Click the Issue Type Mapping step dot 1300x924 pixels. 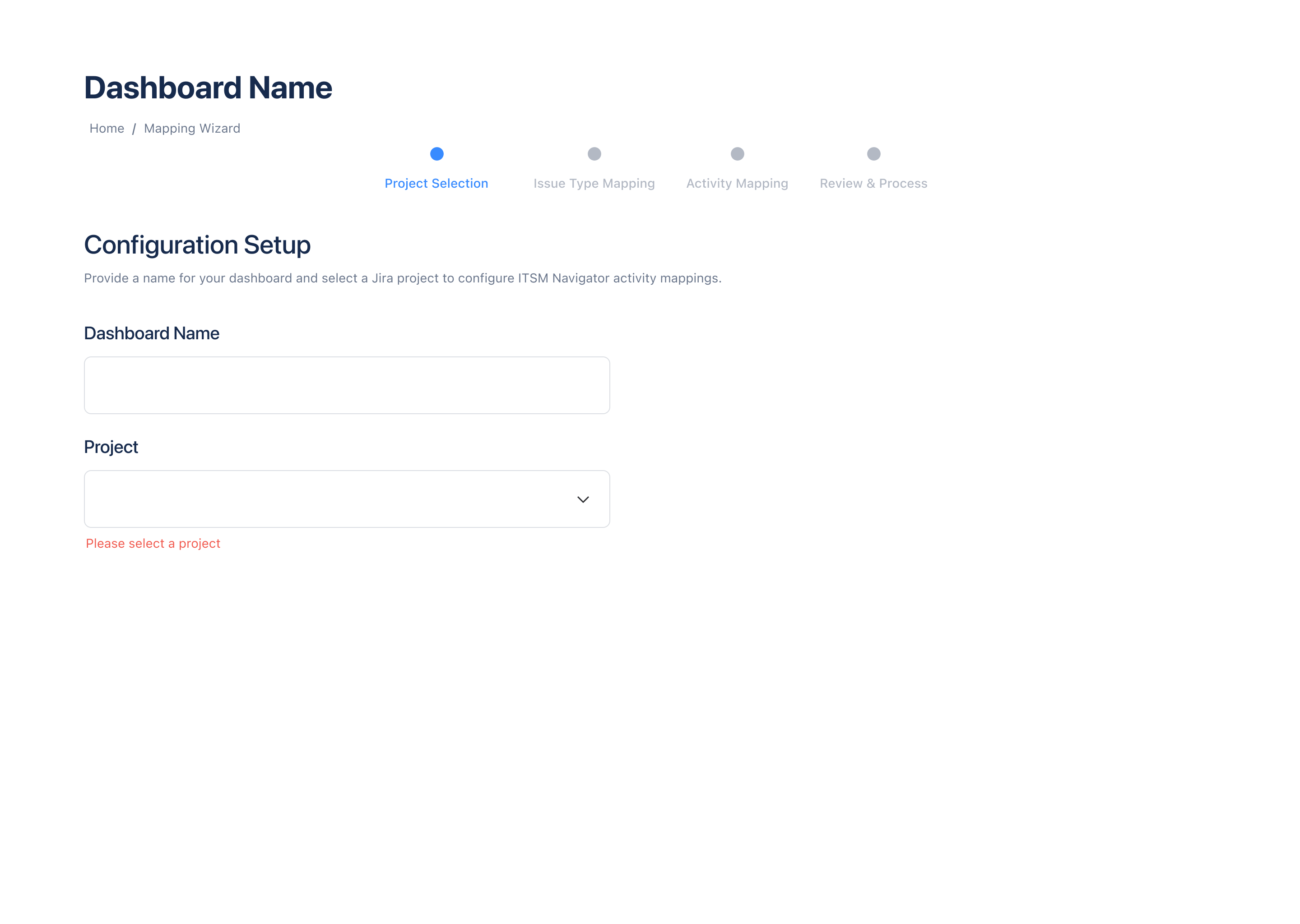(594, 153)
